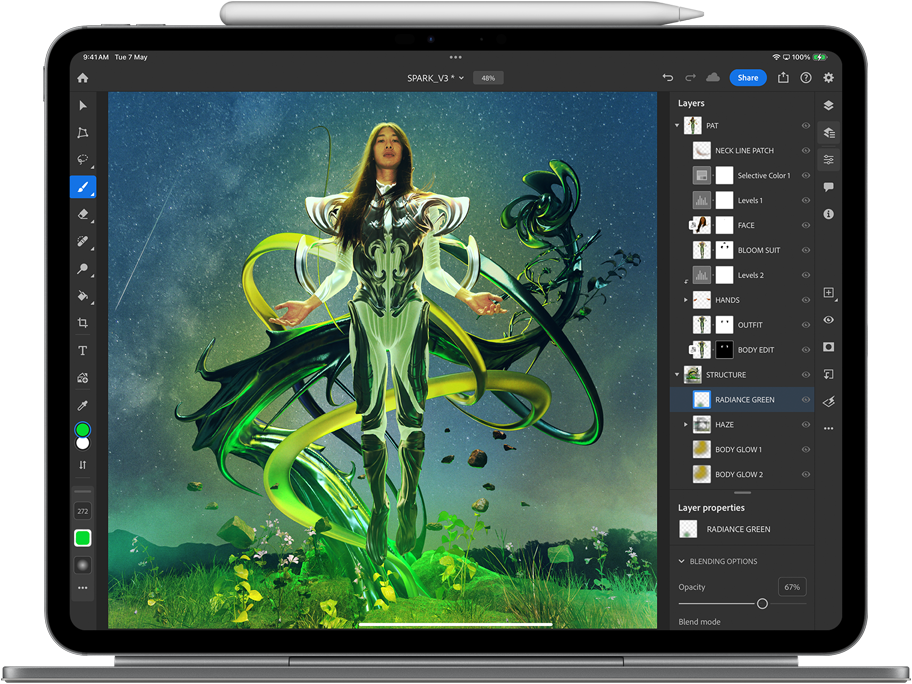Select the Eyedropper tool
Screen dimensions: 912x684
tap(83, 405)
